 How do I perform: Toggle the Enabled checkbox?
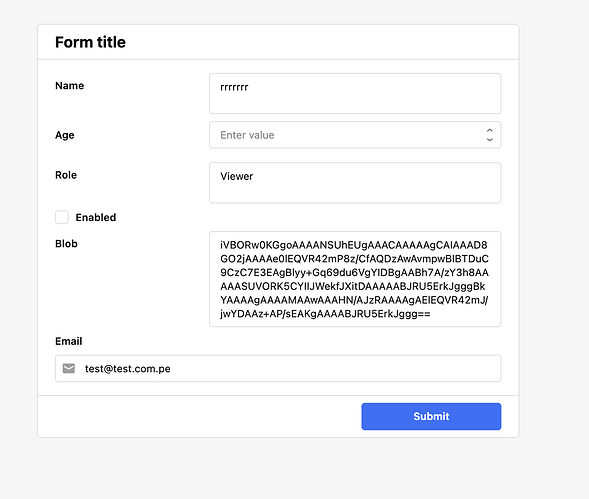[x=62, y=217]
